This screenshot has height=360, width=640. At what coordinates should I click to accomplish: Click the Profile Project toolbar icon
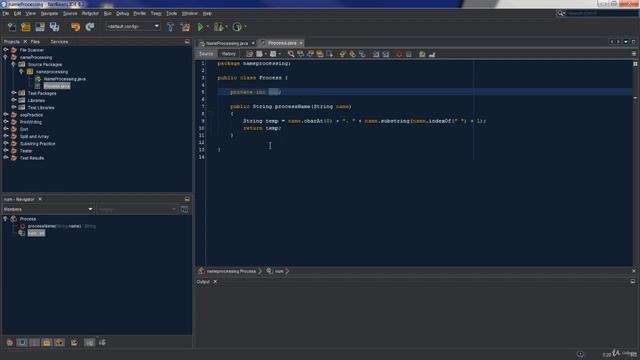237,27
